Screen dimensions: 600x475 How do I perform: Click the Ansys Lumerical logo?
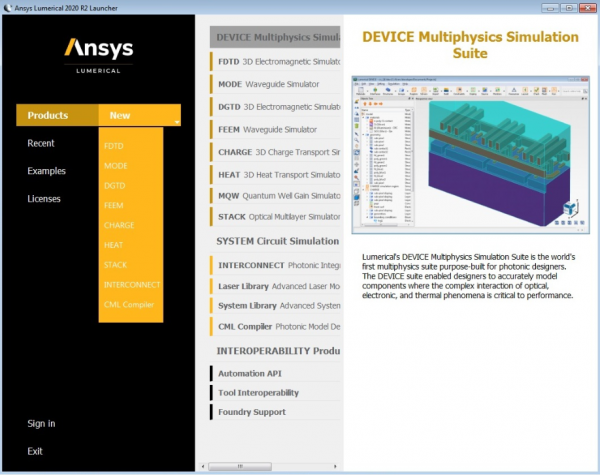pyautogui.click(x=99, y=54)
